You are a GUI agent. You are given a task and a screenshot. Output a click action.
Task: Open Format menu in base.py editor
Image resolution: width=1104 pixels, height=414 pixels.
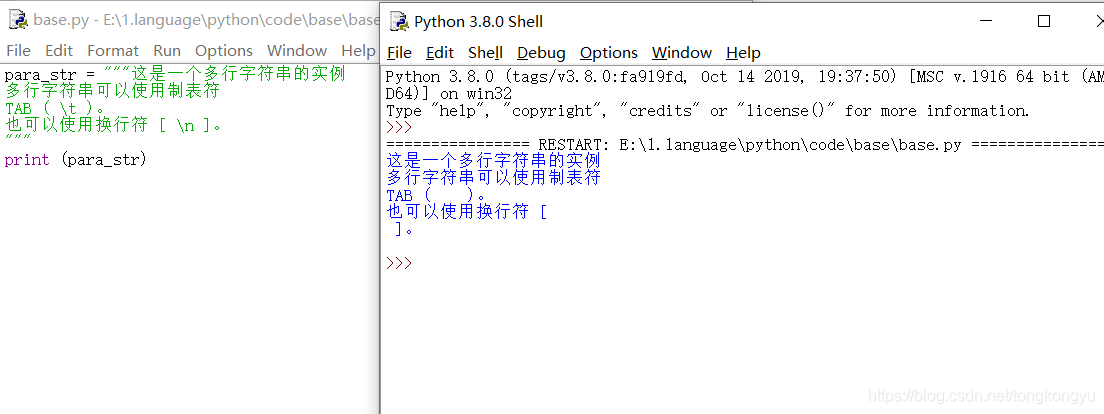[x=113, y=51]
